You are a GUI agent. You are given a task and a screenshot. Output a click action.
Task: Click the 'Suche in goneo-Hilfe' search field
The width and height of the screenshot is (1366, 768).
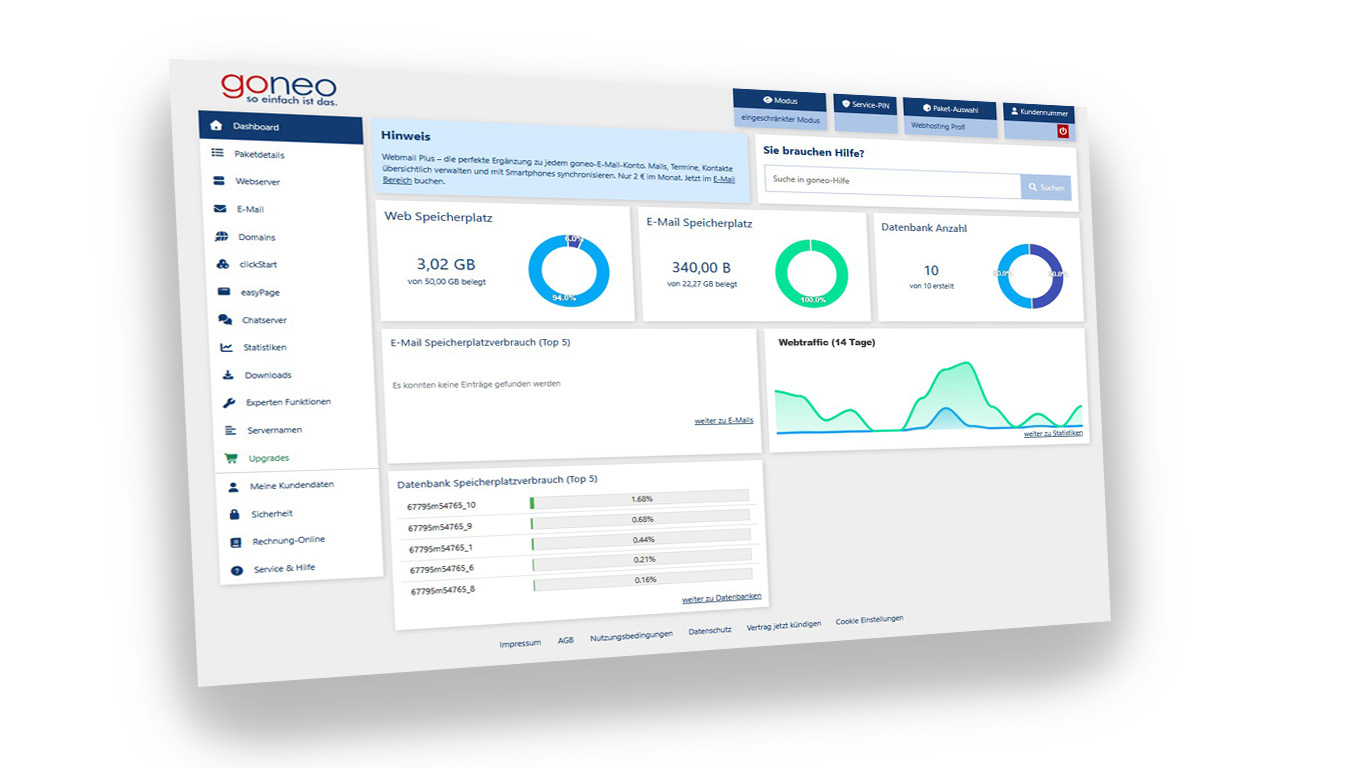point(892,182)
